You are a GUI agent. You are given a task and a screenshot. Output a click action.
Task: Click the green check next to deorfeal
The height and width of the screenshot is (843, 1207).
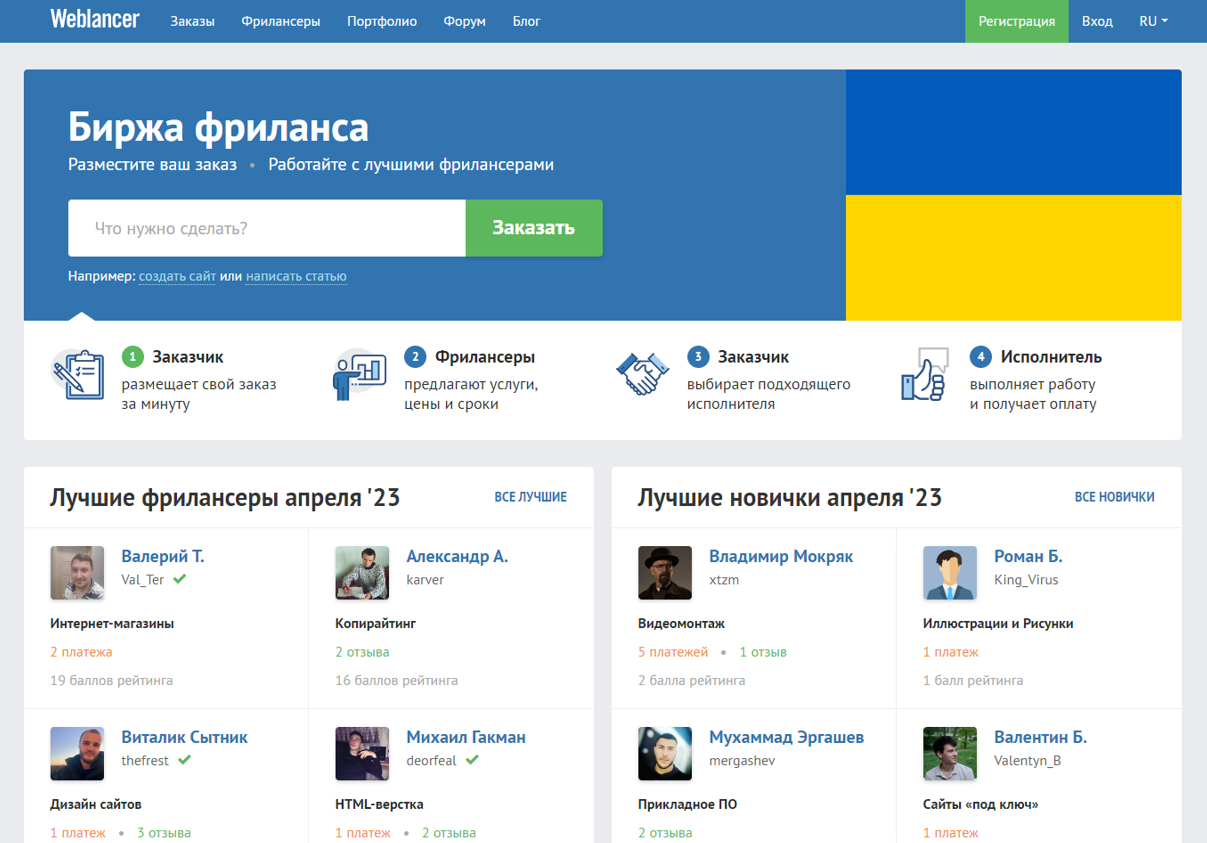[x=472, y=760]
